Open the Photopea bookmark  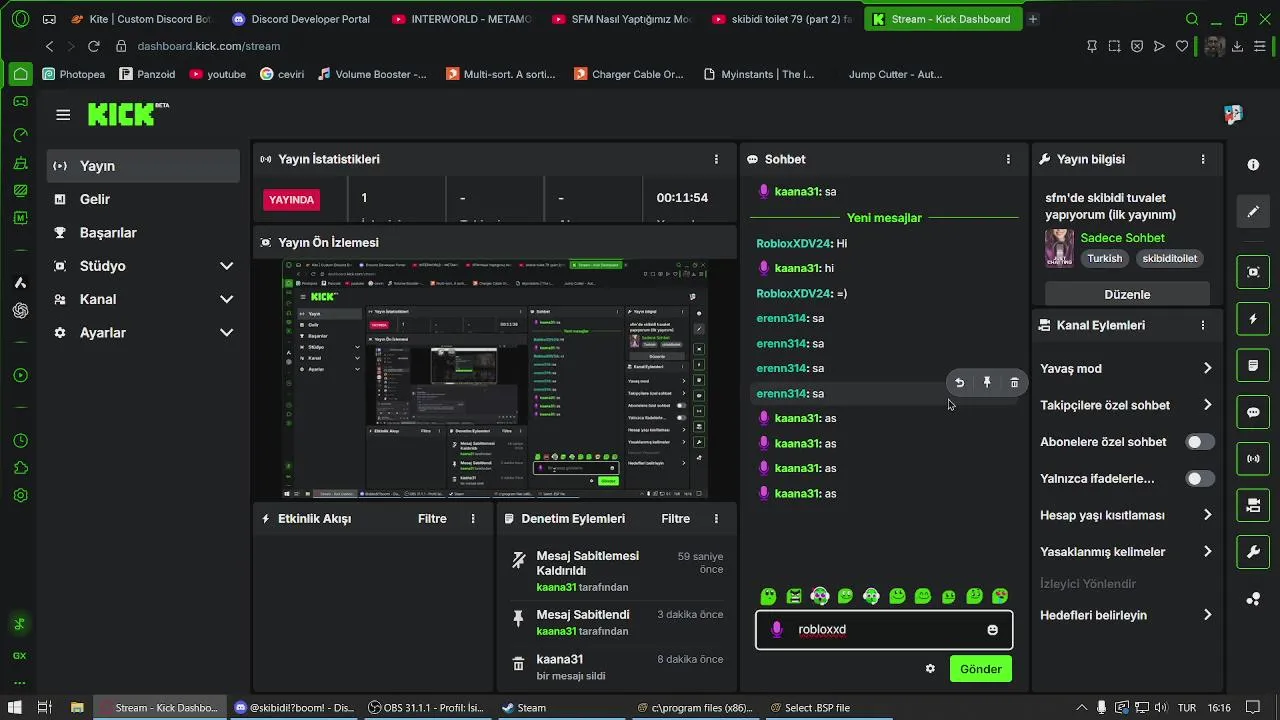click(74, 74)
